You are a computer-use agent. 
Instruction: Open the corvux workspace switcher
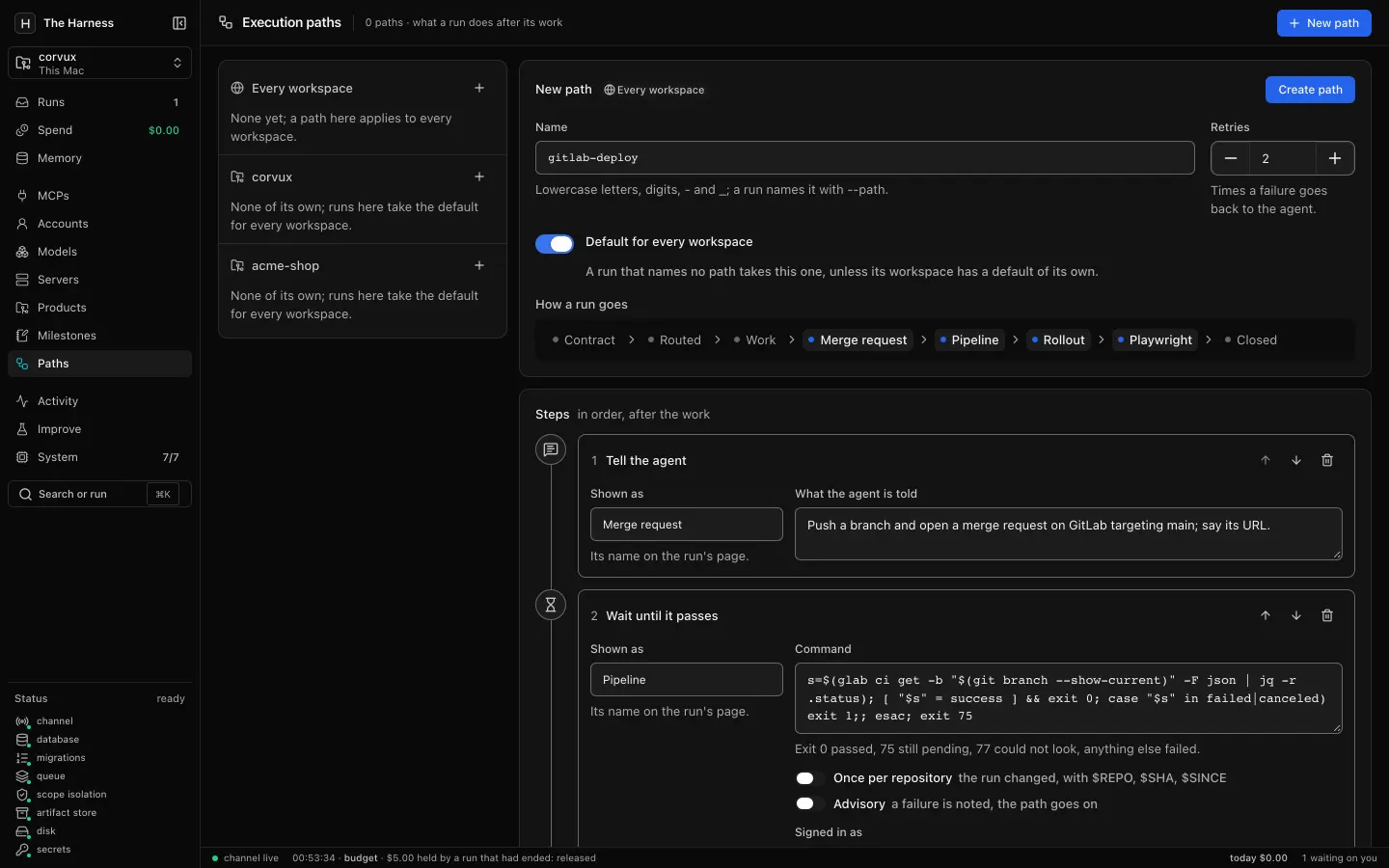pos(100,63)
